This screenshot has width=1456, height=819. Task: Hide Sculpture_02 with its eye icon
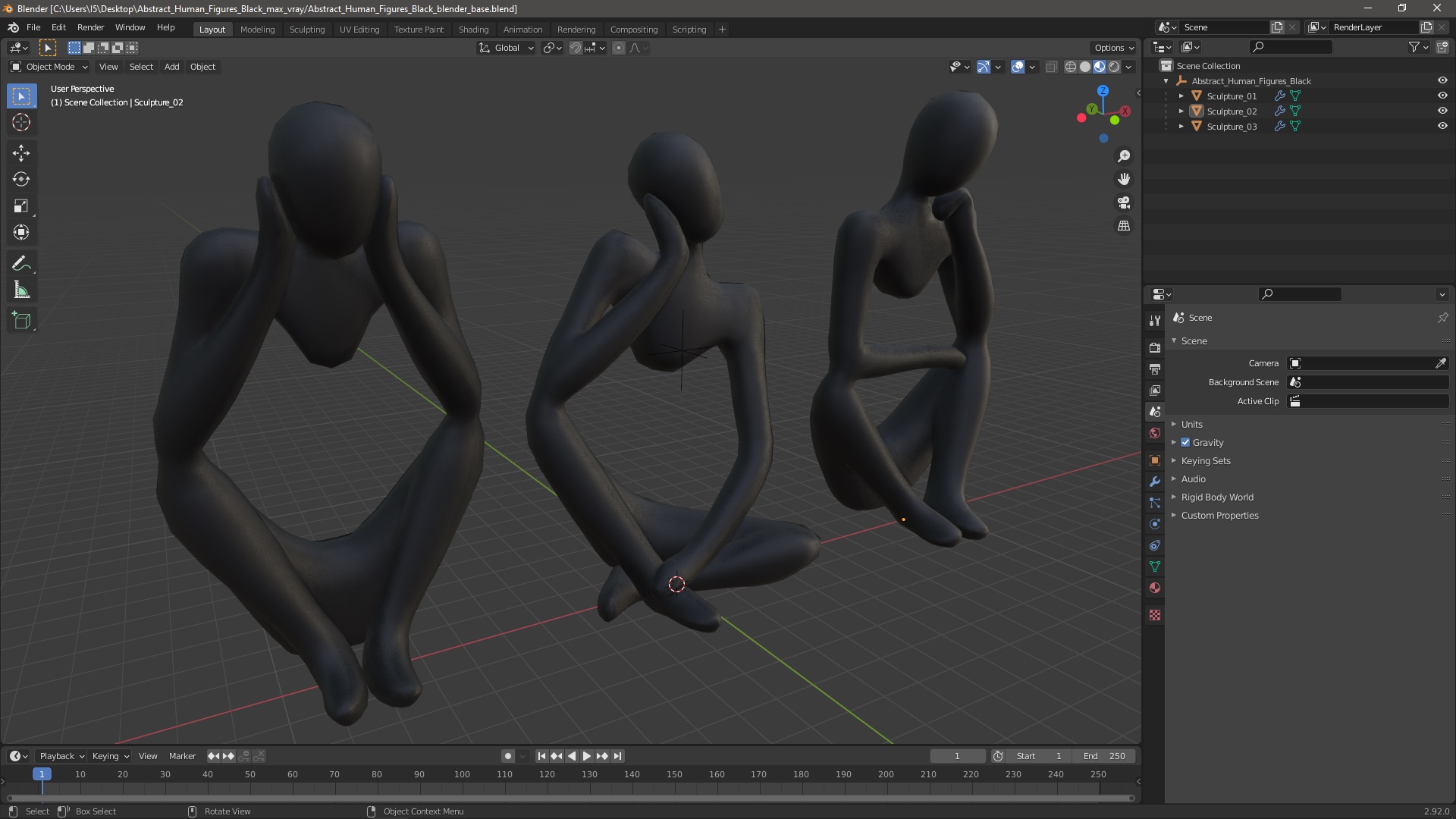pyautogui.click(x=1442, y=111)
